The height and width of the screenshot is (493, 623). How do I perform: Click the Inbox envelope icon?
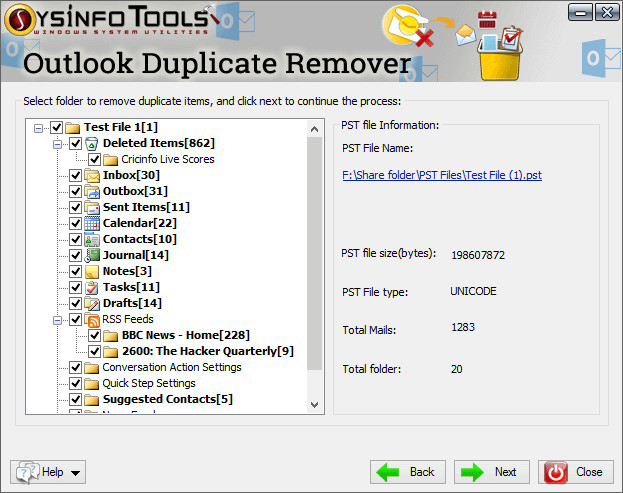pos(91,176)
